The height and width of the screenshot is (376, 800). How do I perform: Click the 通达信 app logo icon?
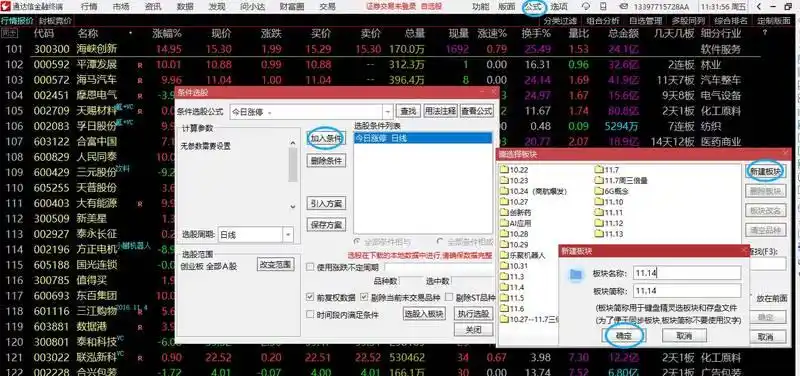pos(6,7)
